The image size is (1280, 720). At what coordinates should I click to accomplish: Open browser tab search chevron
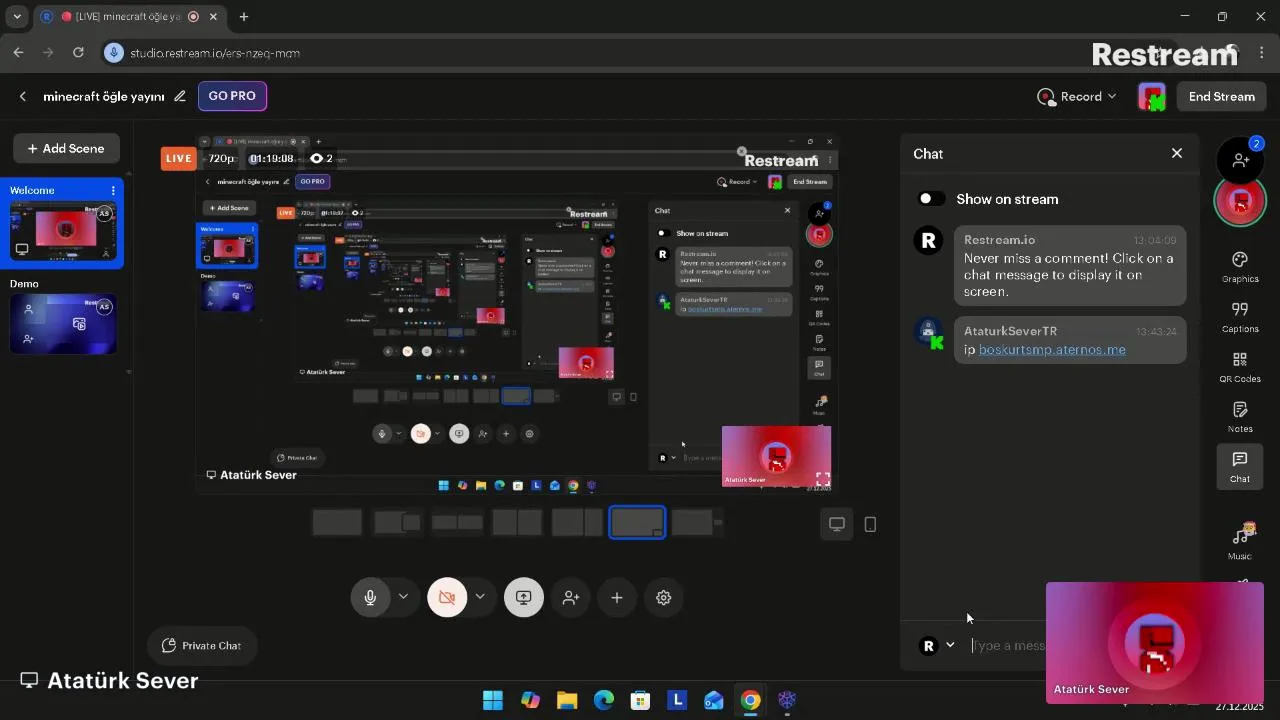(17, 16)
